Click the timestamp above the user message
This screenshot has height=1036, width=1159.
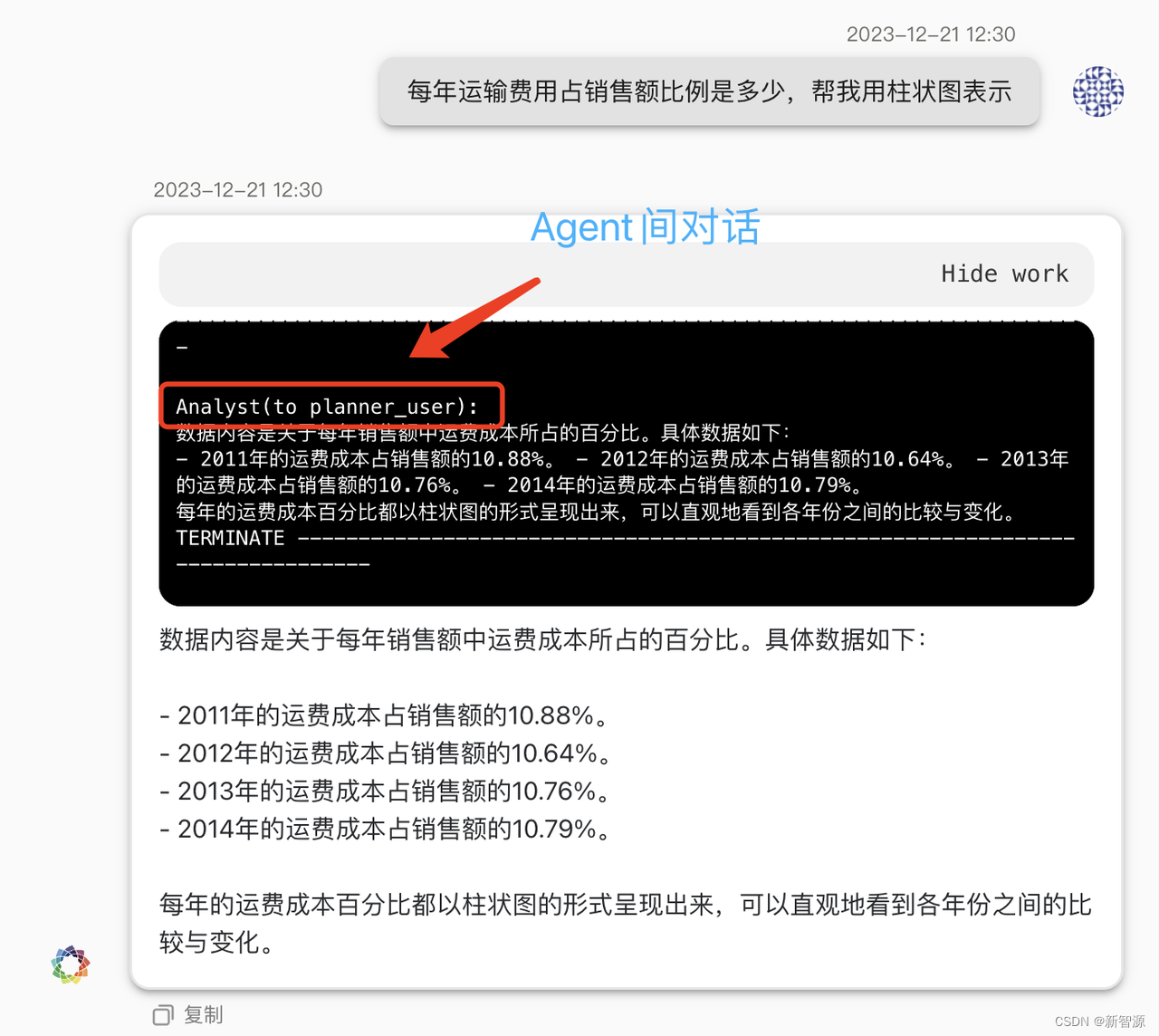[x=931, y=34]
